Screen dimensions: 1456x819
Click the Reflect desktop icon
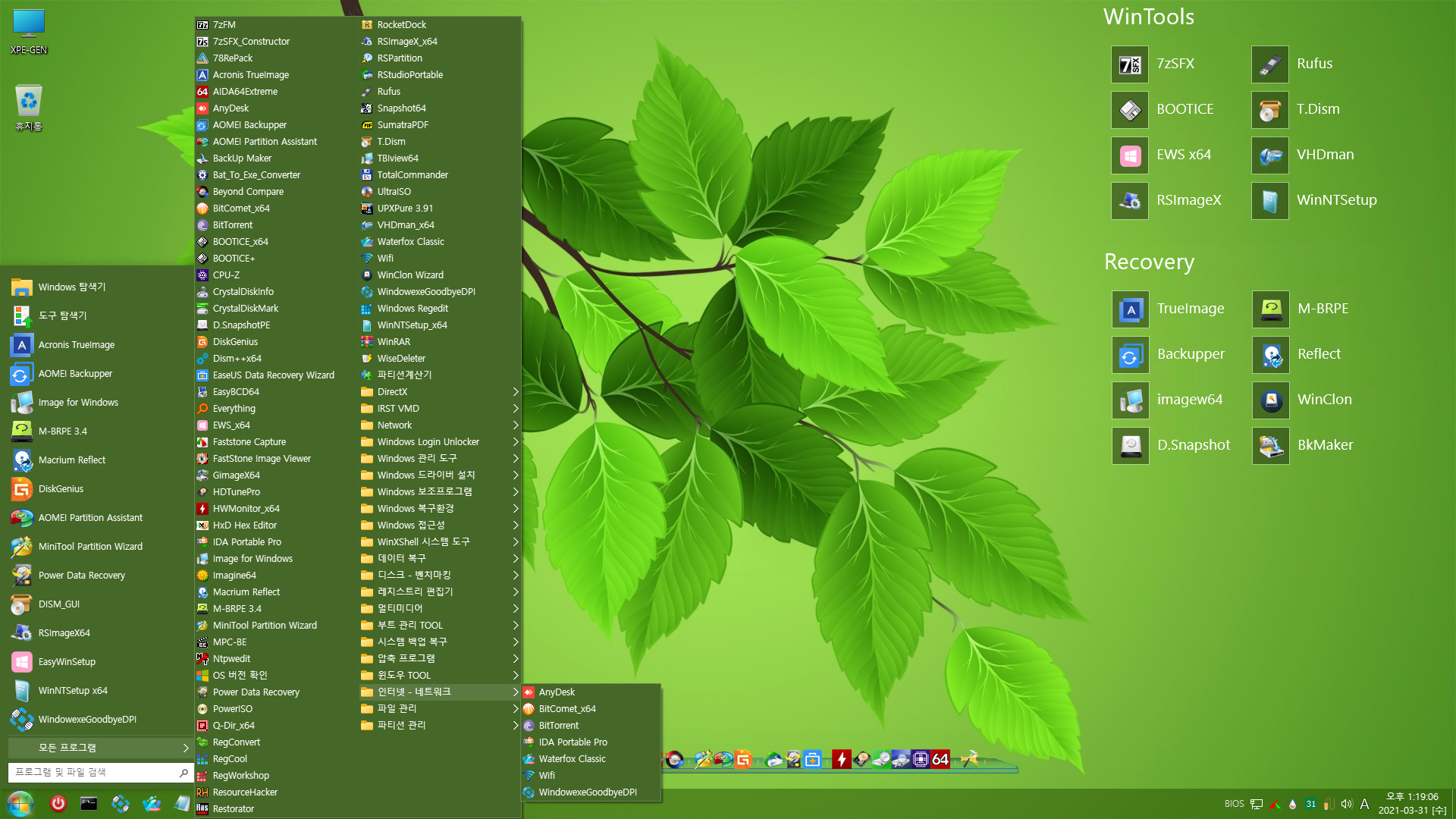[1271, 355]
